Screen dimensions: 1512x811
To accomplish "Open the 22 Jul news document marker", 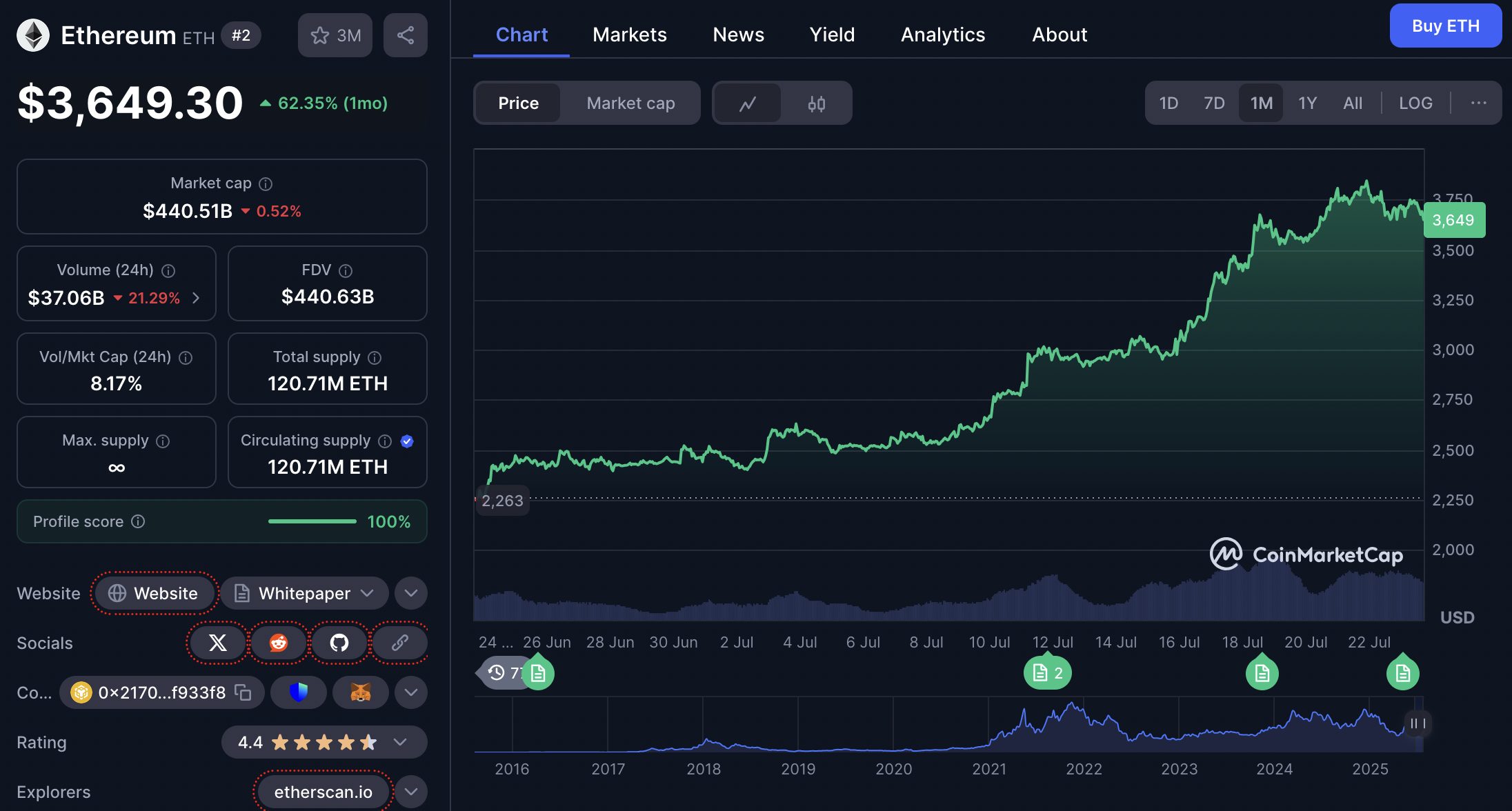I will pos(1403,673).
